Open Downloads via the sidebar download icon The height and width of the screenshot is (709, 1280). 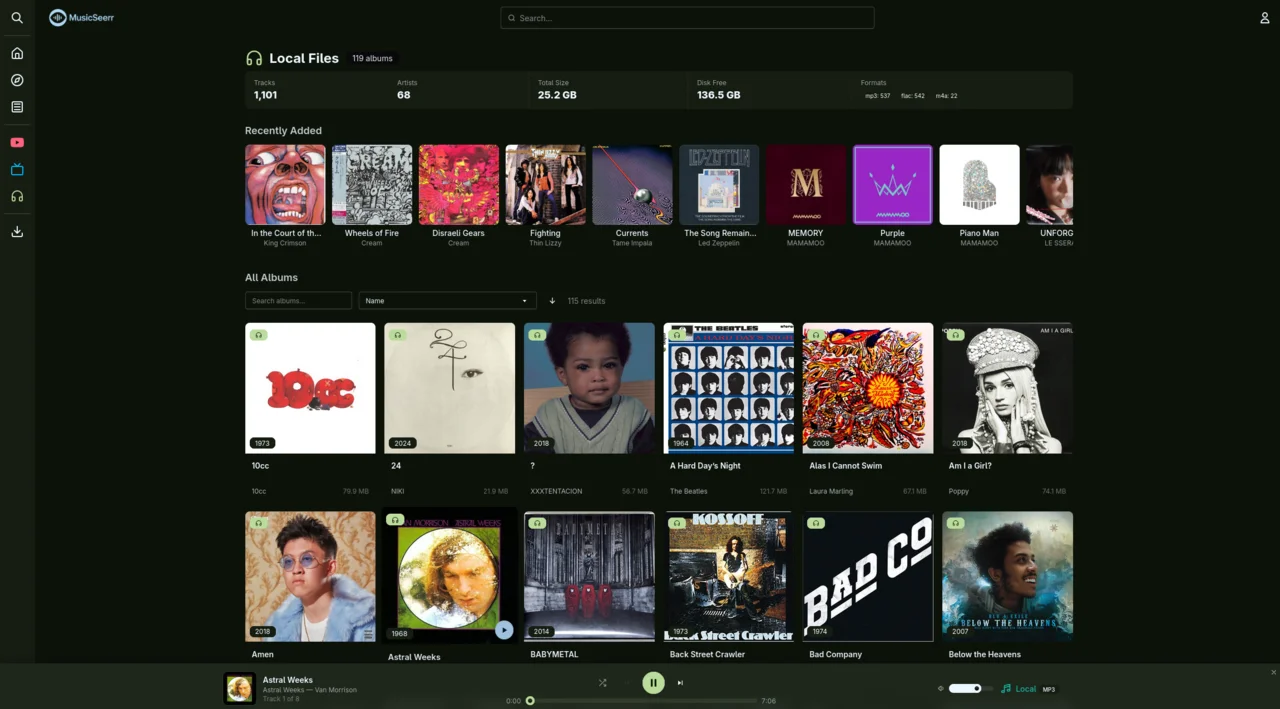[x=16, y=231]
